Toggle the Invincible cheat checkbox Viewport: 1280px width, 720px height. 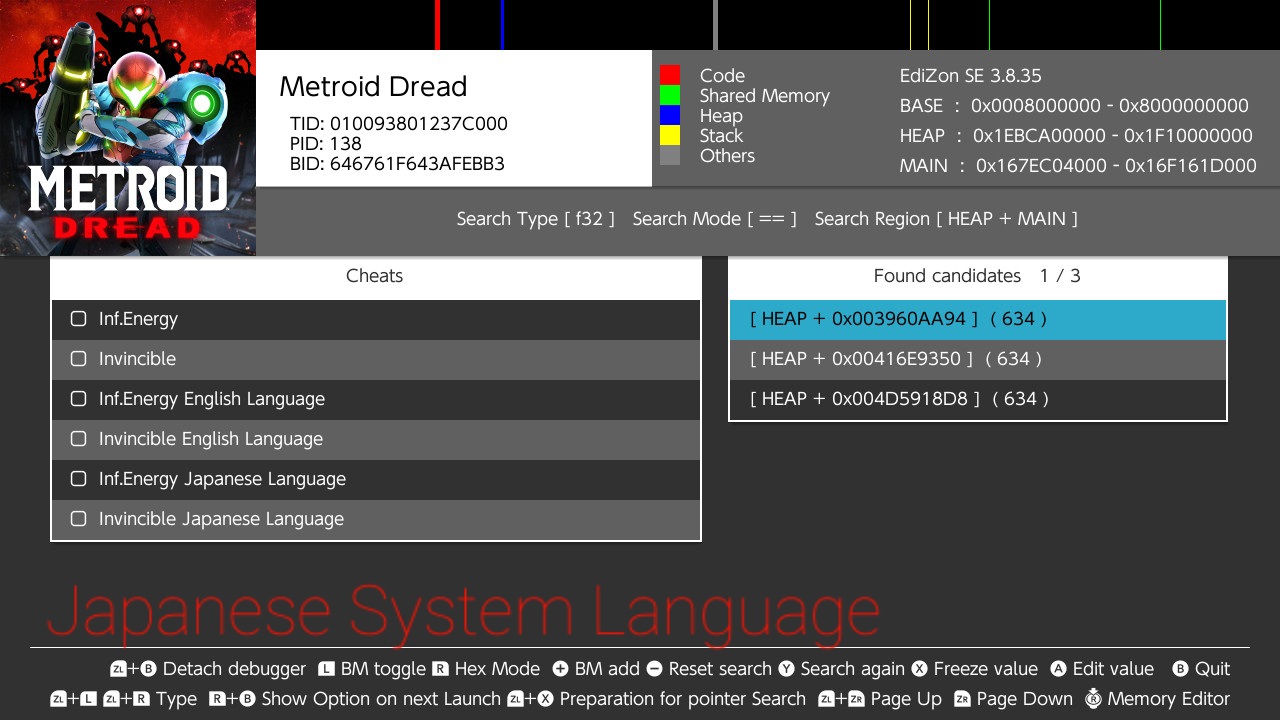(79, 359)
